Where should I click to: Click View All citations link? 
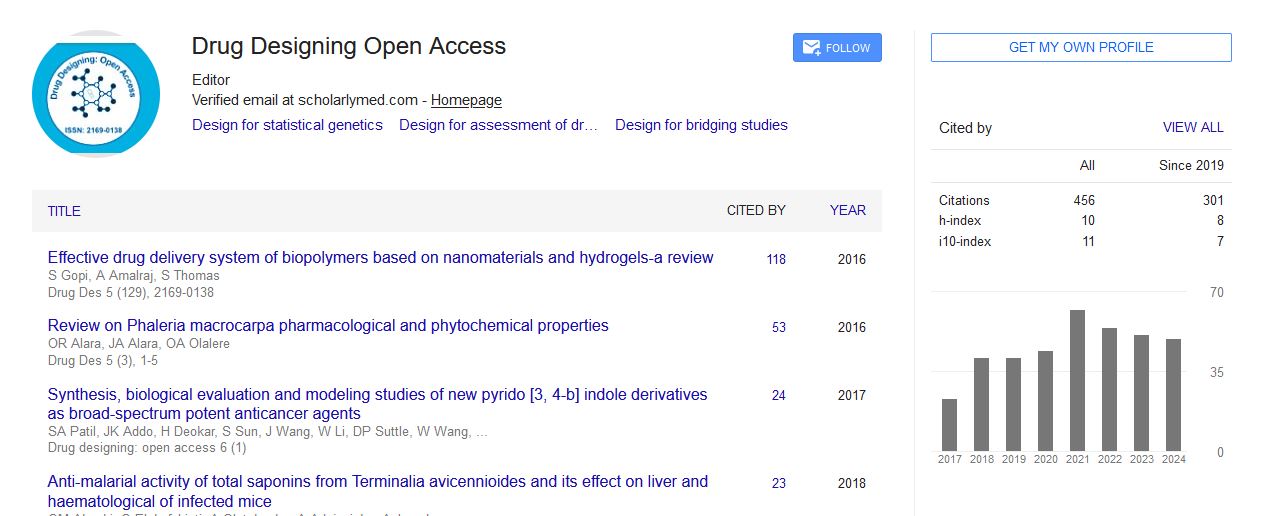click(x=1192, y=128)
